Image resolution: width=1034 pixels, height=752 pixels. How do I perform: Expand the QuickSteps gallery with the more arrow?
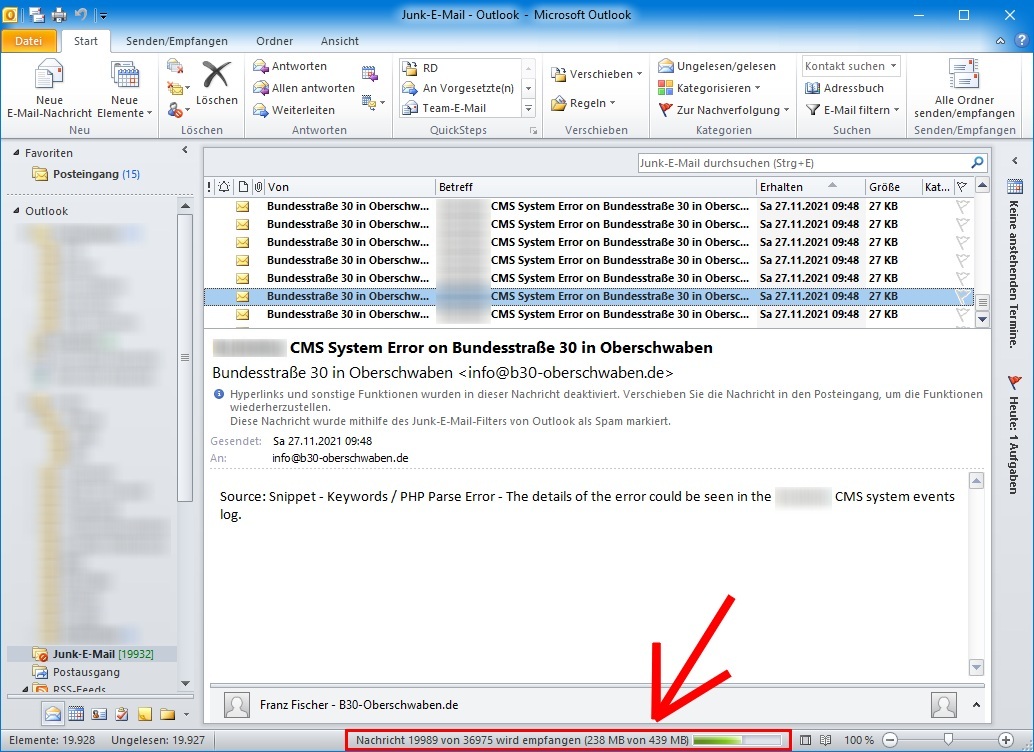click(x=528, y=108)
